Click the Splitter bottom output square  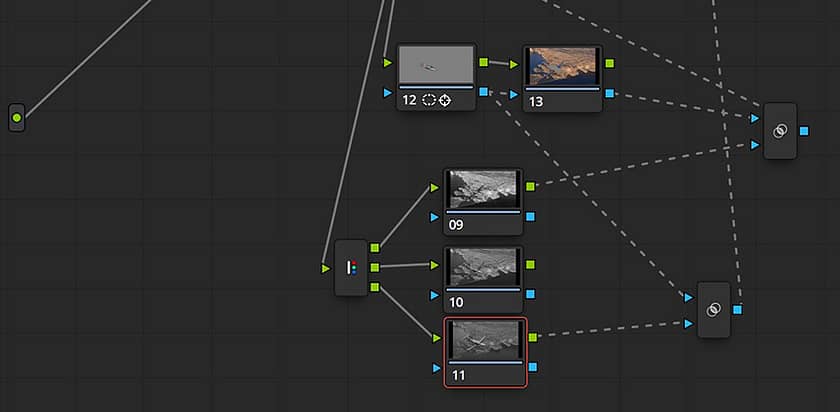pyautogui.click(x=375, y=287)
